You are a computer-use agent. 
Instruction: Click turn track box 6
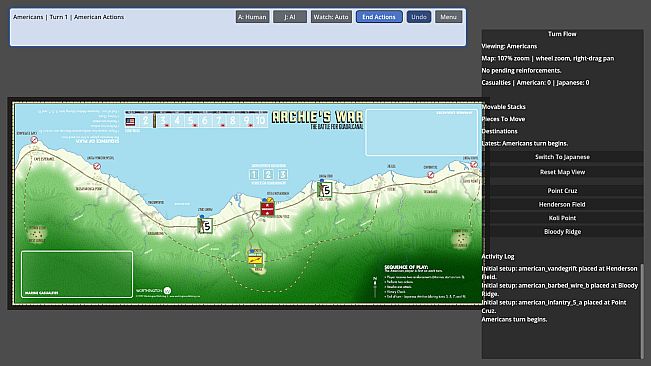point(205,121)
